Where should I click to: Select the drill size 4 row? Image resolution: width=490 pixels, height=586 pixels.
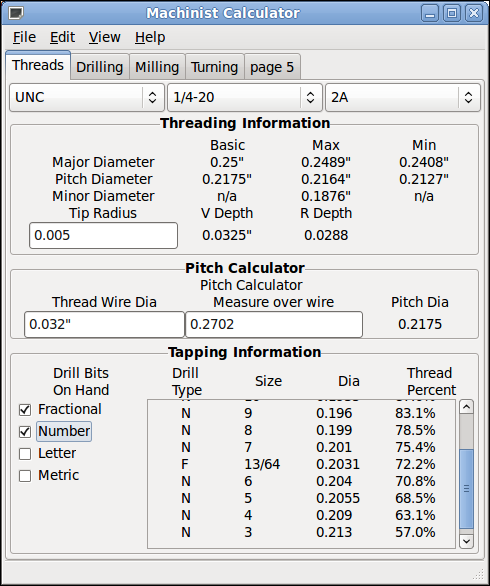(x=301, y=515)
